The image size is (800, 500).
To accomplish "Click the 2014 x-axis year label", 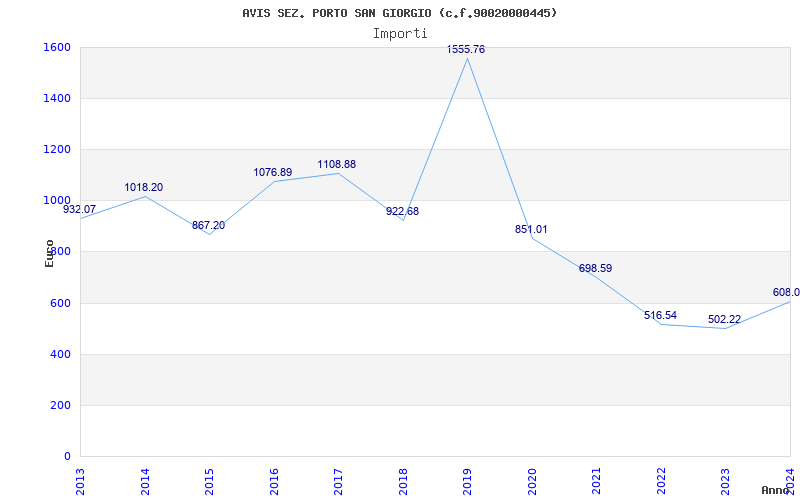I will coord(145,482).
